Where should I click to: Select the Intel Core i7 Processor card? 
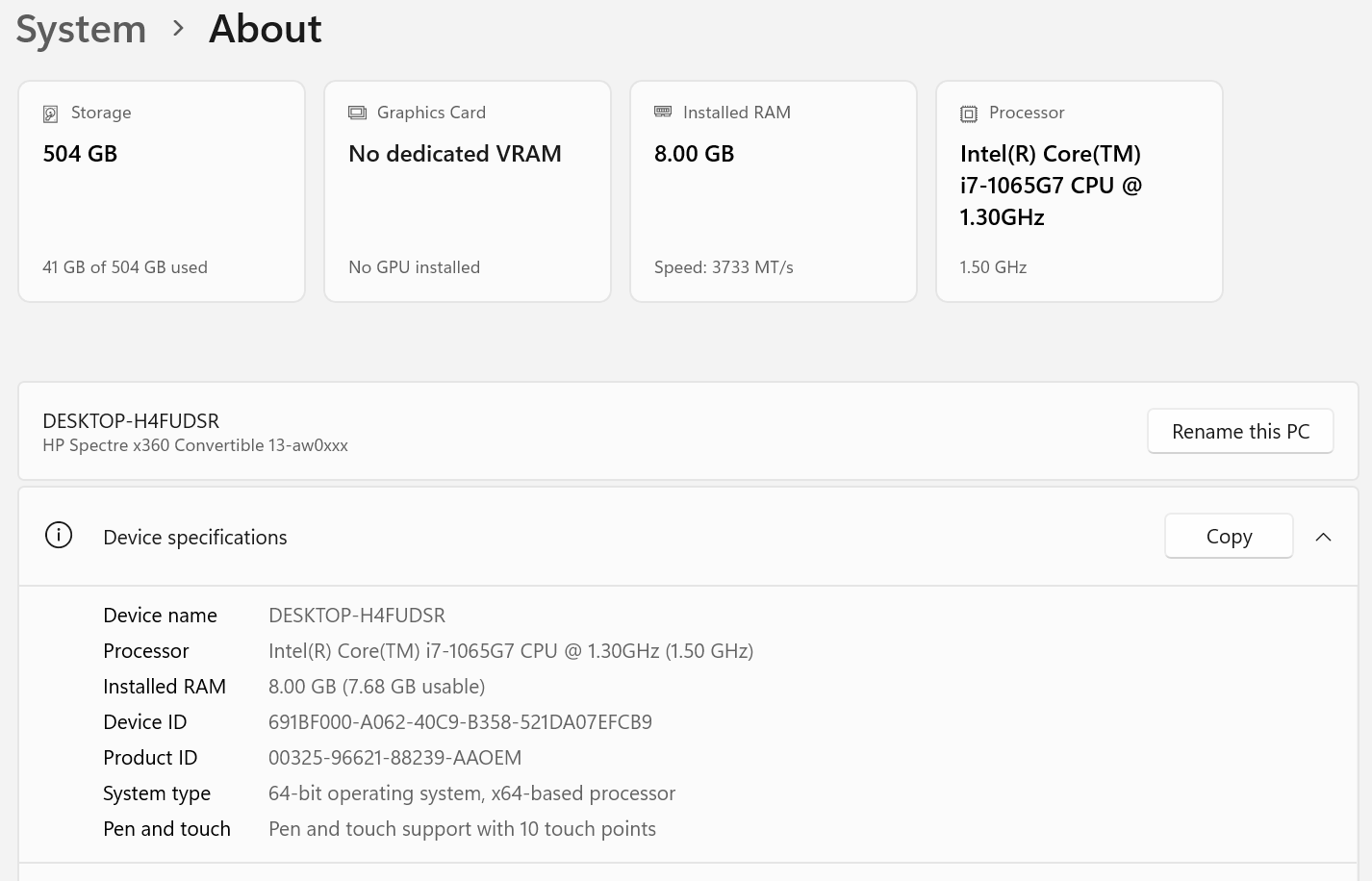pyautogui.click(x=1080, y=191)
